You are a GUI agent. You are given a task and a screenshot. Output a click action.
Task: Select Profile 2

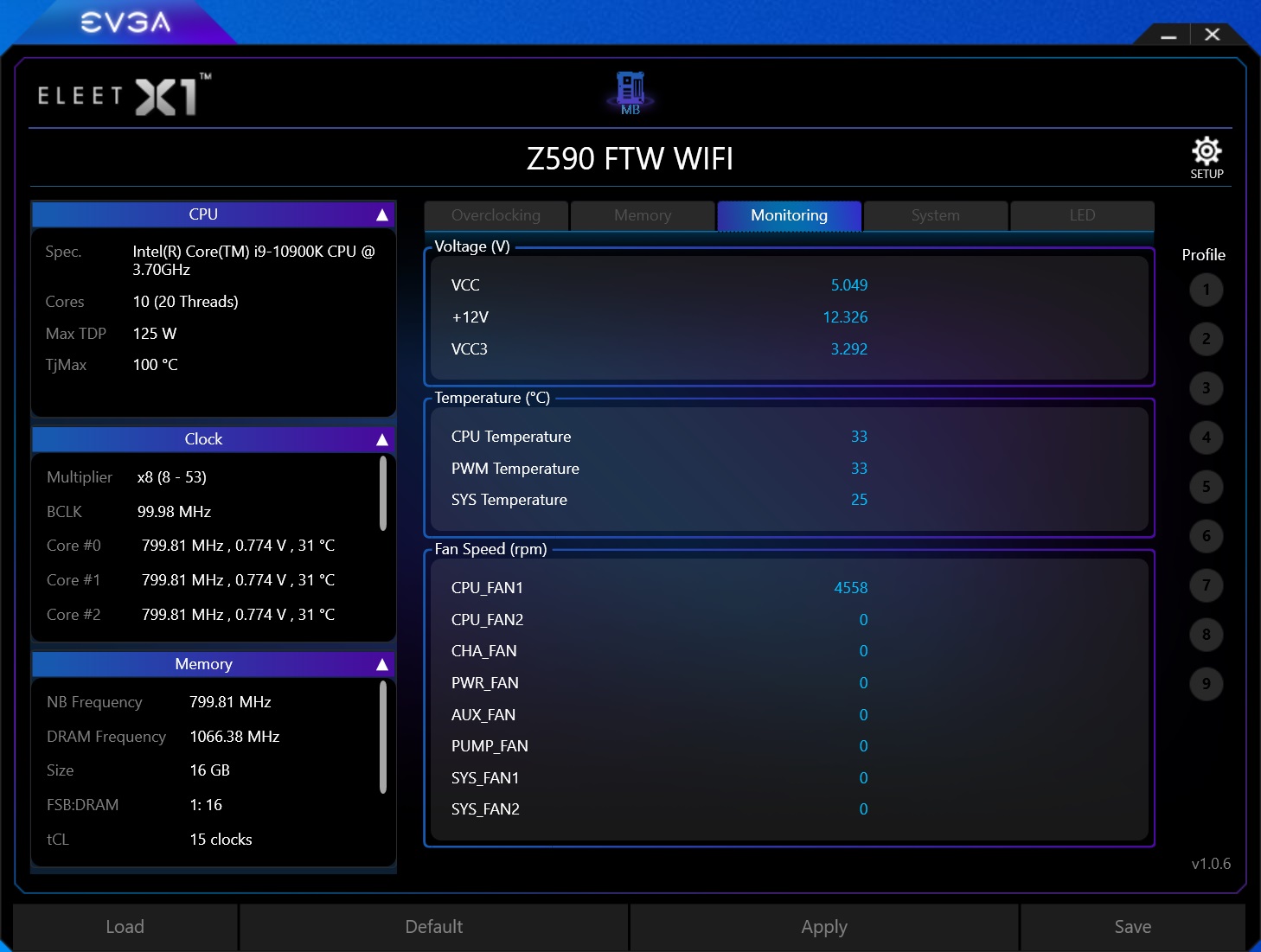[x=1206, y=339]
